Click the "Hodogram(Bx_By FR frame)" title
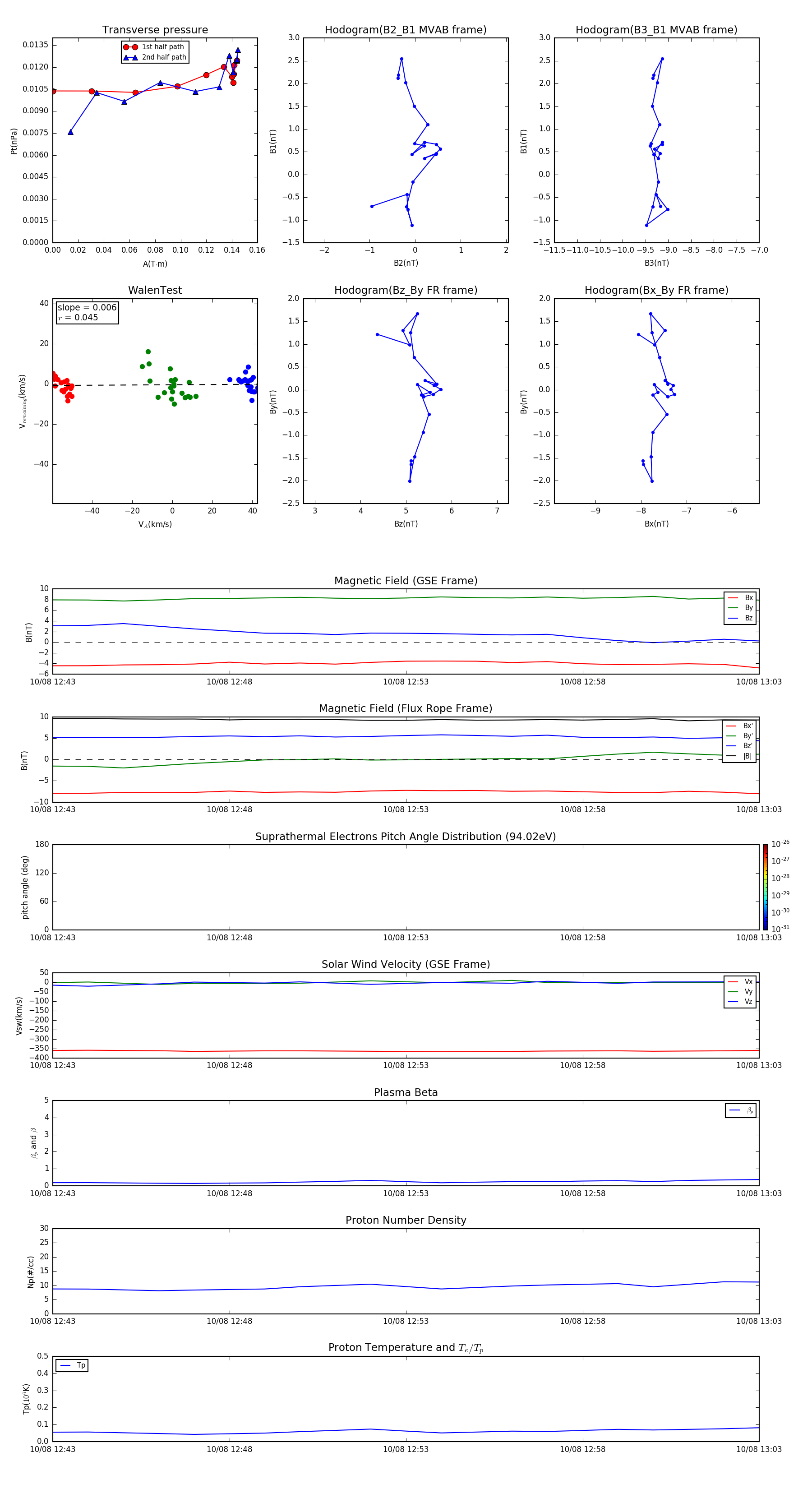The image size is (812, 1489). 656,290
